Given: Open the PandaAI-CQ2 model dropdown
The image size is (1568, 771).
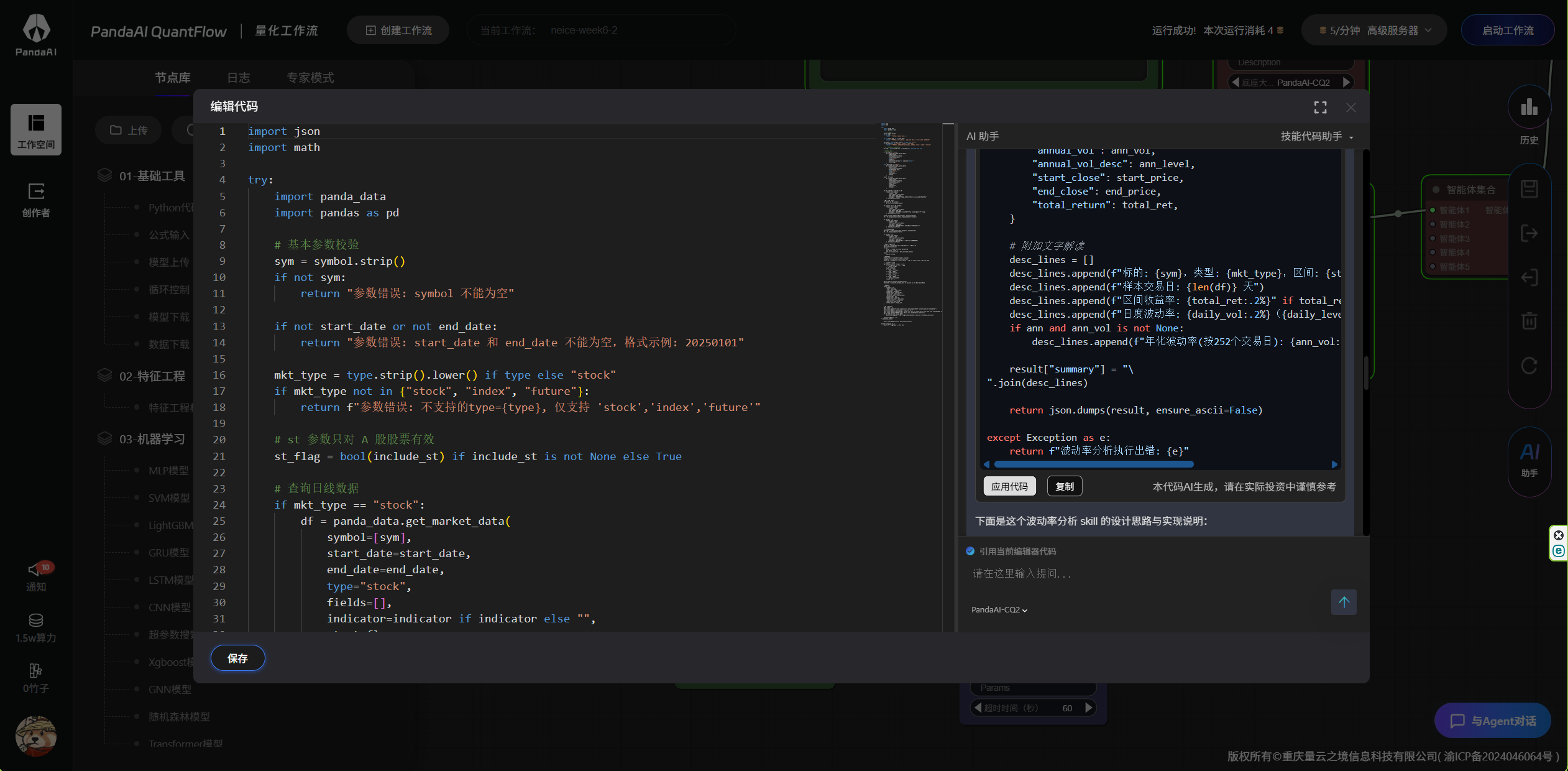Looking at the screenshot, I should pyautogui.click(x=999, y=610).
